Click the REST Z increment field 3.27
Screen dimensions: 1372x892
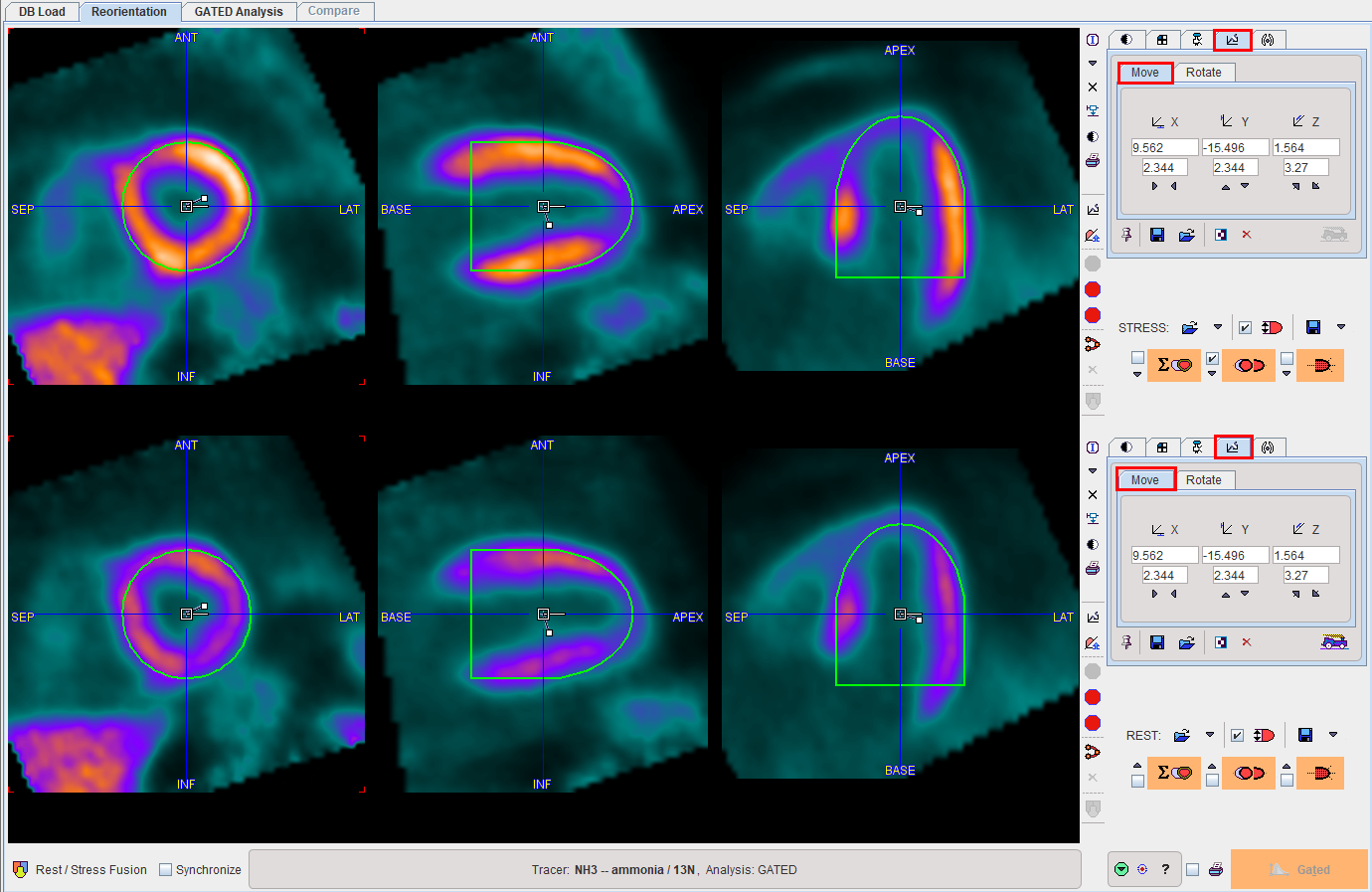[x=1305, y=575]
